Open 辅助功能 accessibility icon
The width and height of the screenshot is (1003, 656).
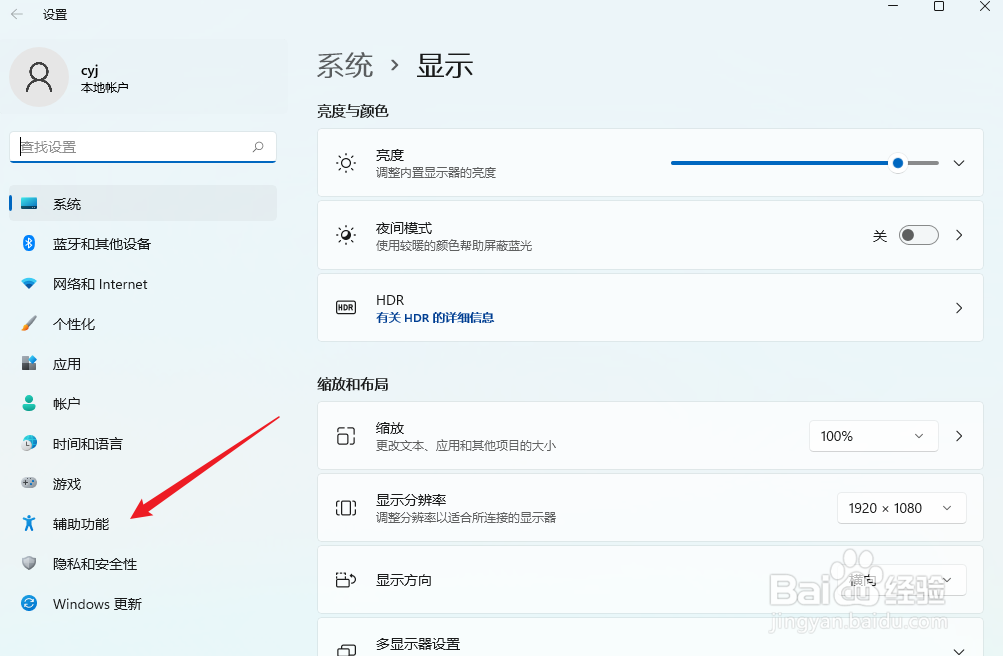click(28, 523)
